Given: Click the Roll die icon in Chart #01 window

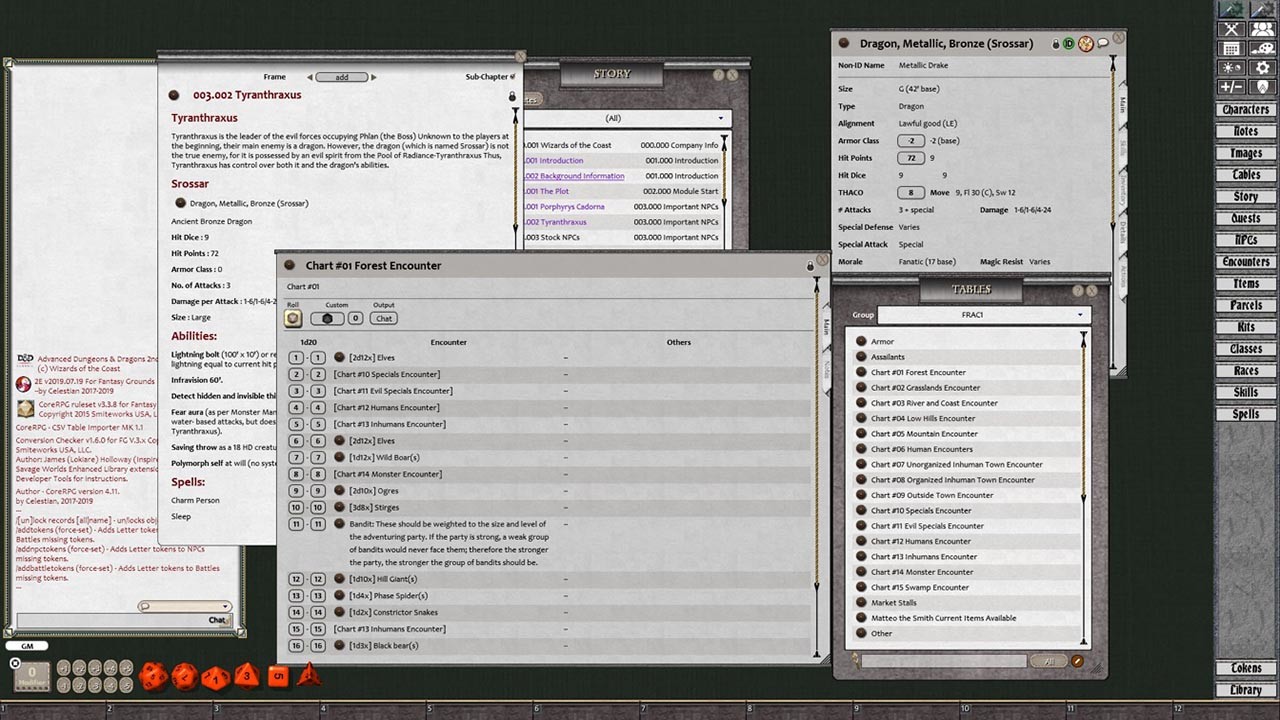Looking at the screenshot, I should coord(293,318).
